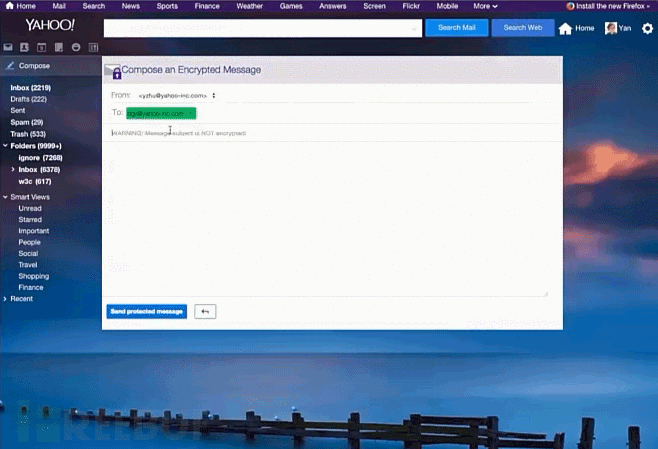Show the Shopping smart view
Screen dimensions: 658x449
pos(34,276)
